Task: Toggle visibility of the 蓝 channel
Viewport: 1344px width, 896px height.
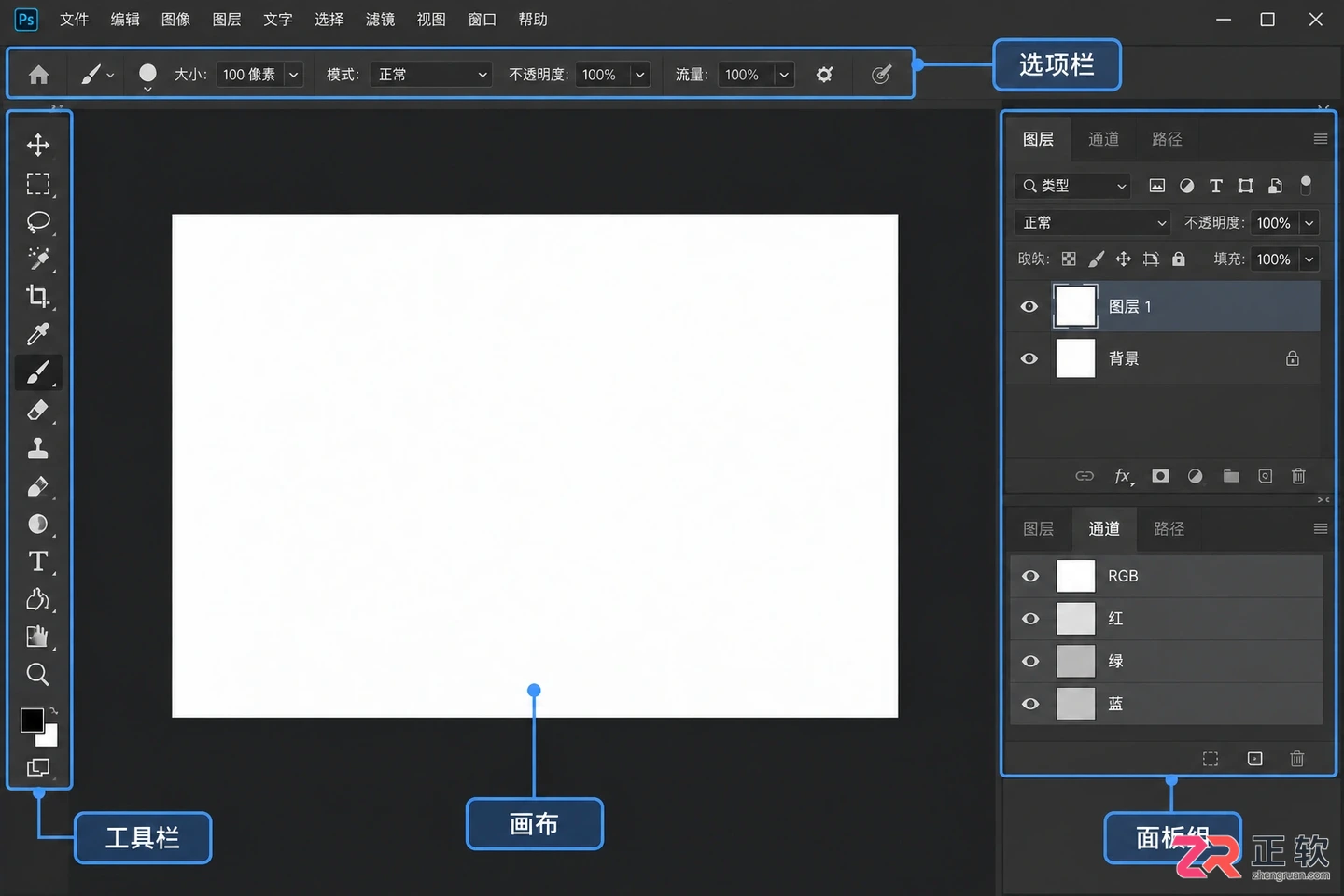Action: coord(1030,704)
